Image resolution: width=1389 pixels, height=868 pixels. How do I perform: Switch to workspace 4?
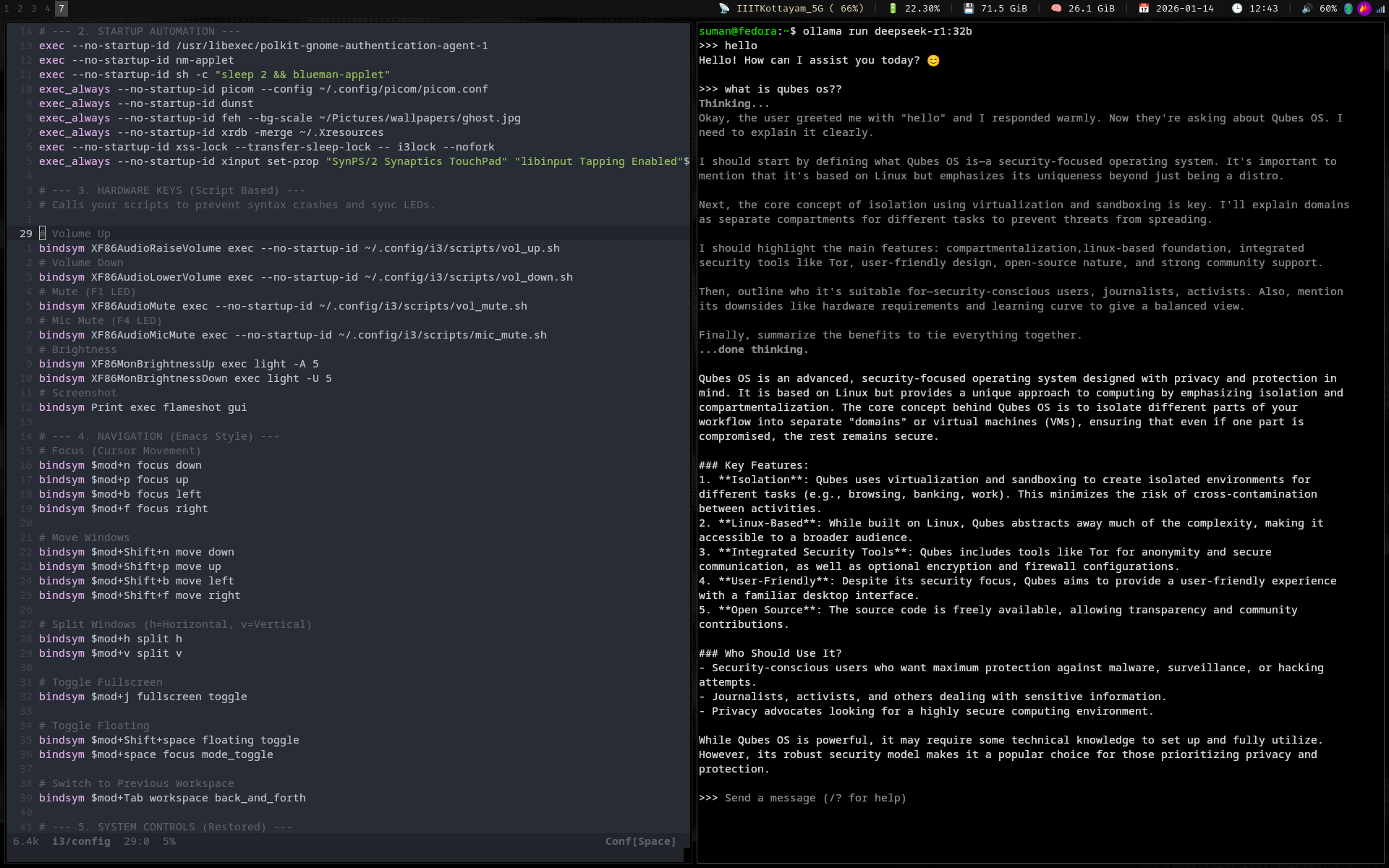[x=46, y=9]
